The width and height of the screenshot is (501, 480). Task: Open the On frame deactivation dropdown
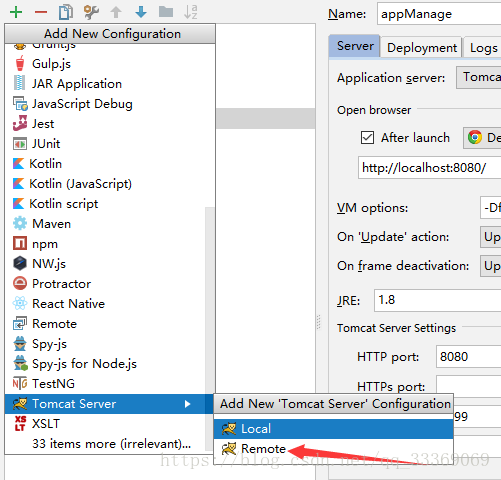[x=490, y=266]
